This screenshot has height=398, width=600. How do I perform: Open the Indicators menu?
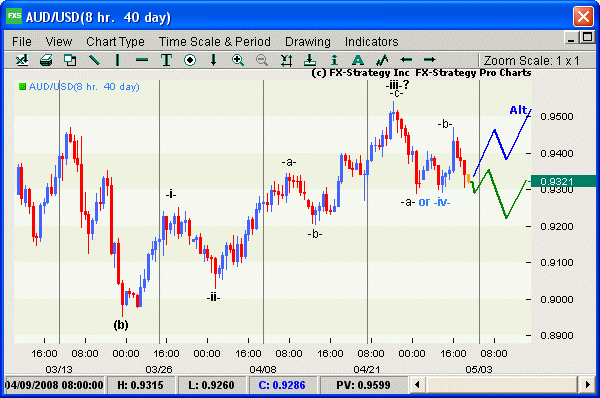[x=372, y=41]
